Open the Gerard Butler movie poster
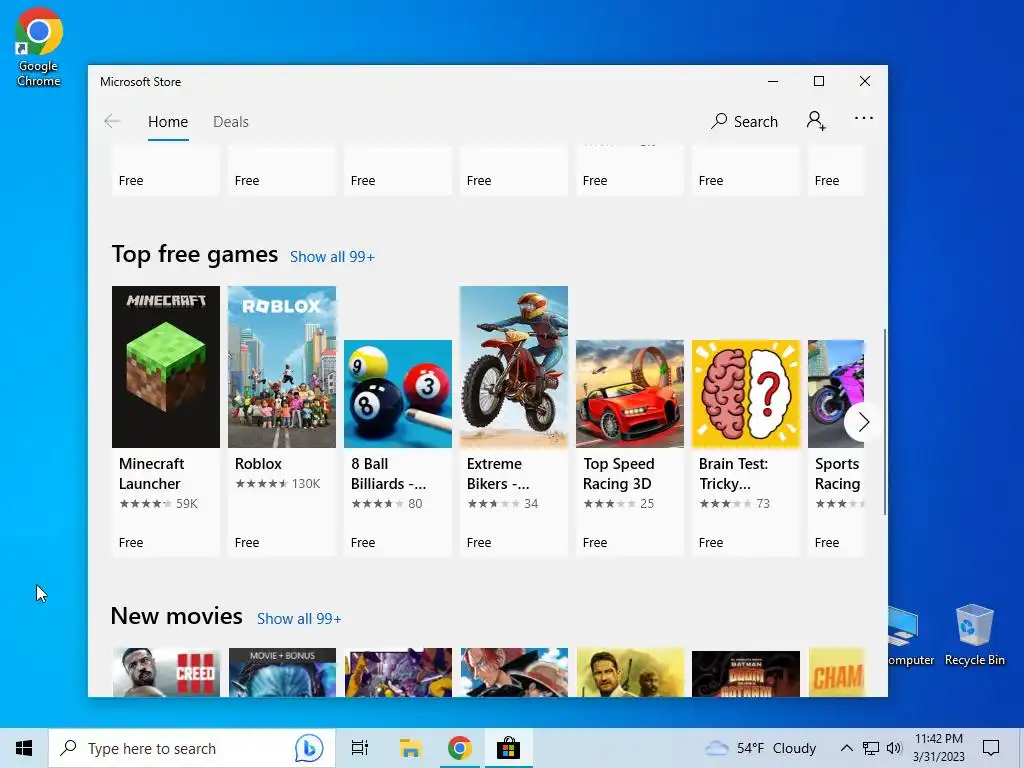The image size is (1024, 768). pos(630,672)
